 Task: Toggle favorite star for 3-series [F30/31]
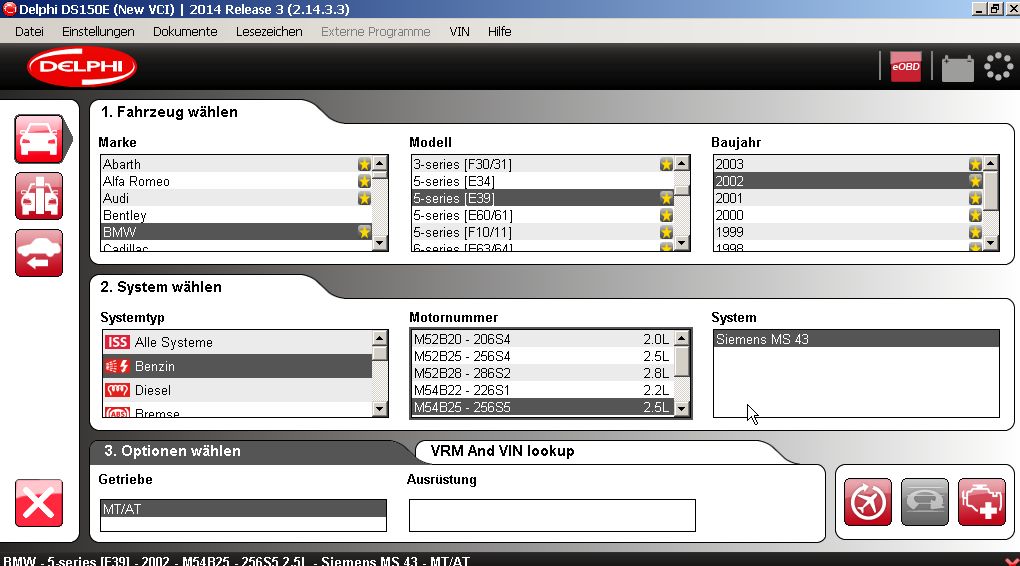(x=666, y=165)
